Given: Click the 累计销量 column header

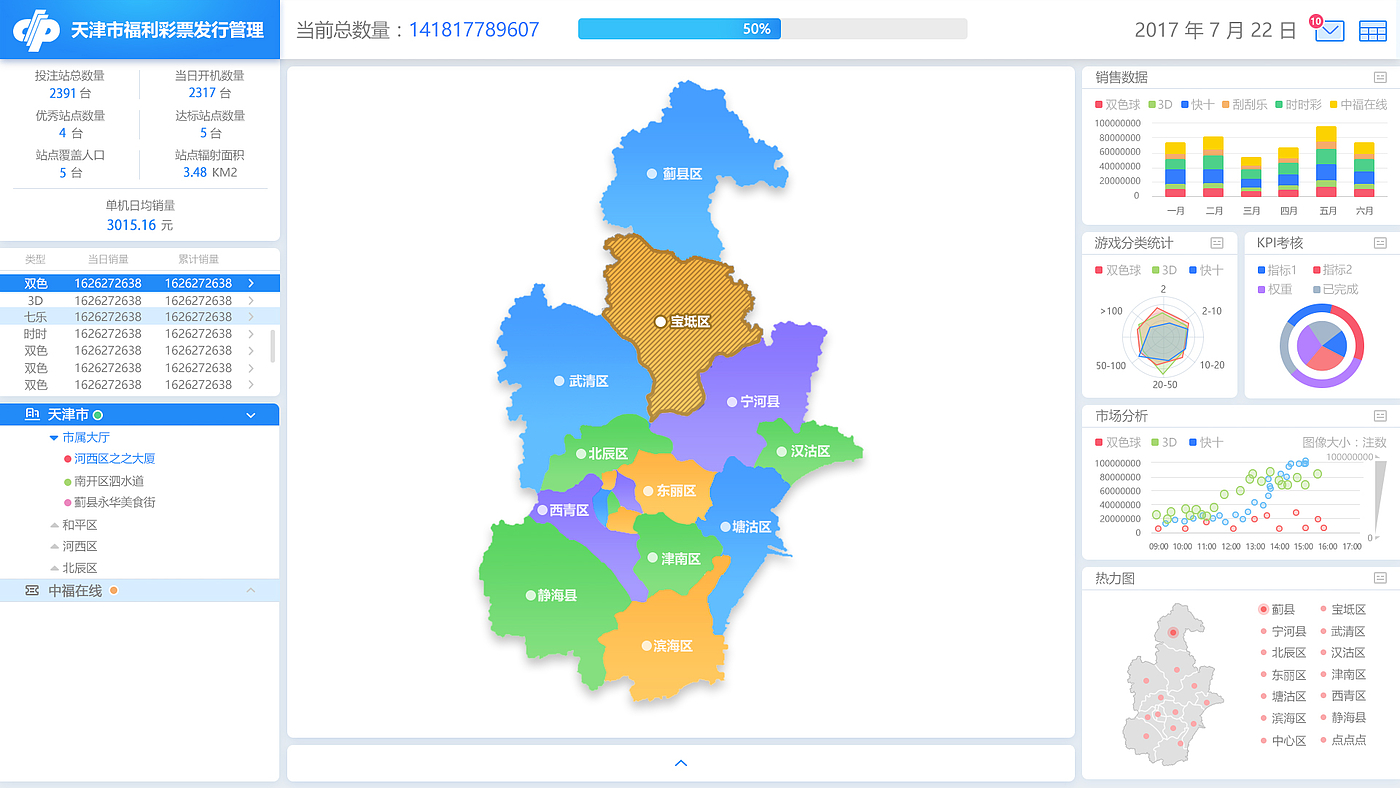Looking at the screenshot, I should [198, 259].
